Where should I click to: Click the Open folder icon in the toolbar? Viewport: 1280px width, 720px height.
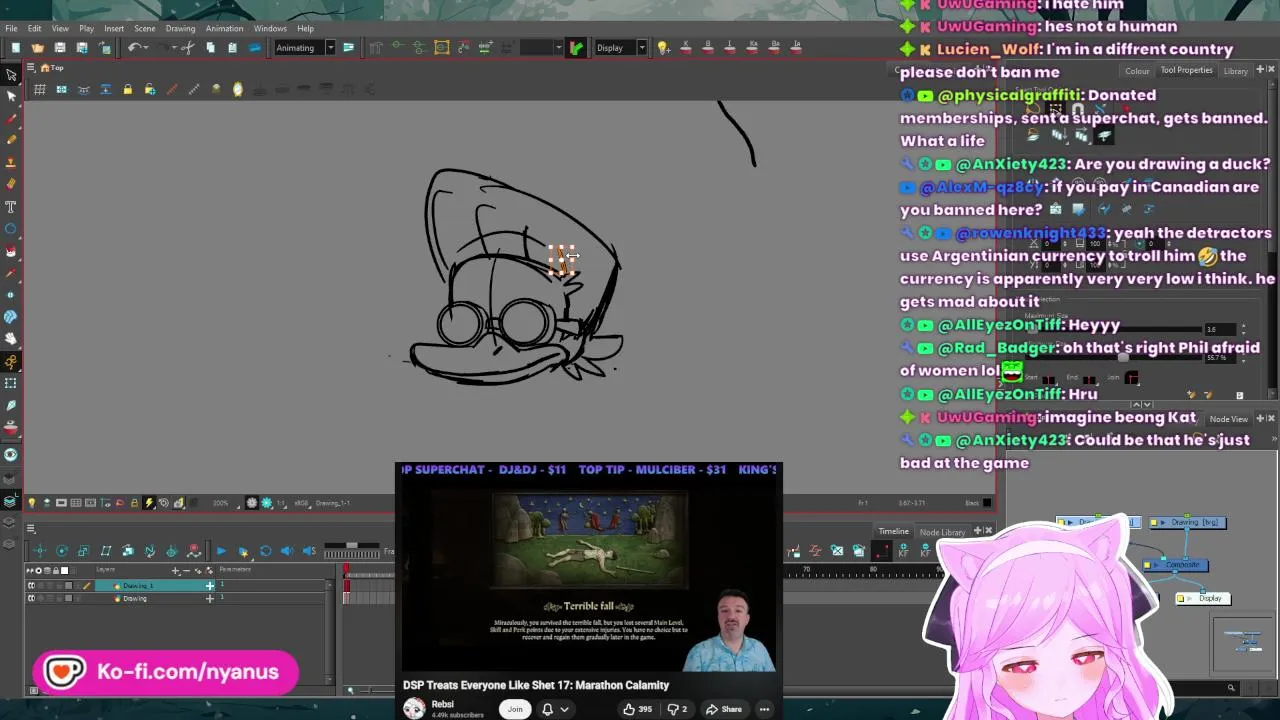[37, 48]
